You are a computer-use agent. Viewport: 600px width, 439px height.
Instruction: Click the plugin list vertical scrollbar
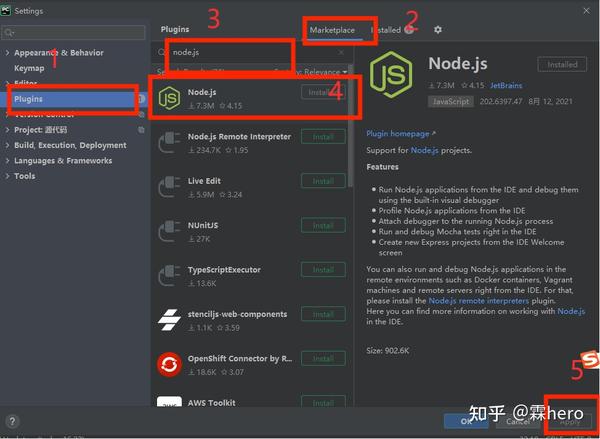point(350,126)
